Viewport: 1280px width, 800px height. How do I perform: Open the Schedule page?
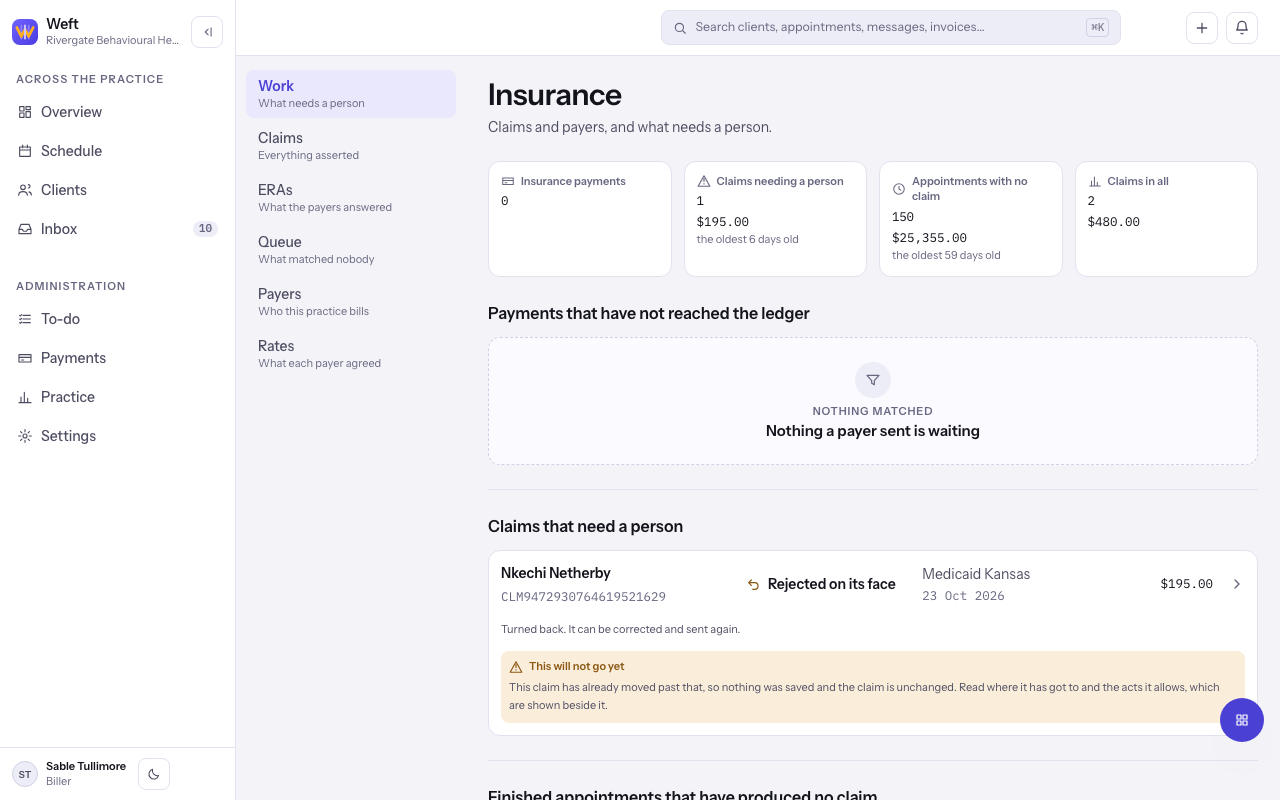coord(118,151)
